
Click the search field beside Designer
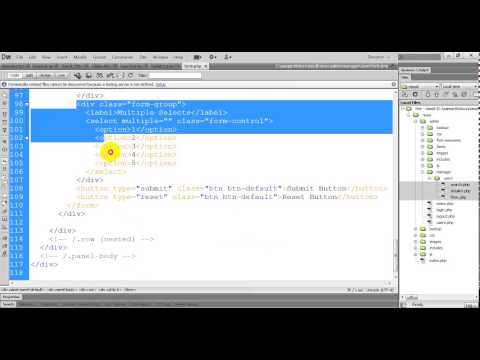419,57
